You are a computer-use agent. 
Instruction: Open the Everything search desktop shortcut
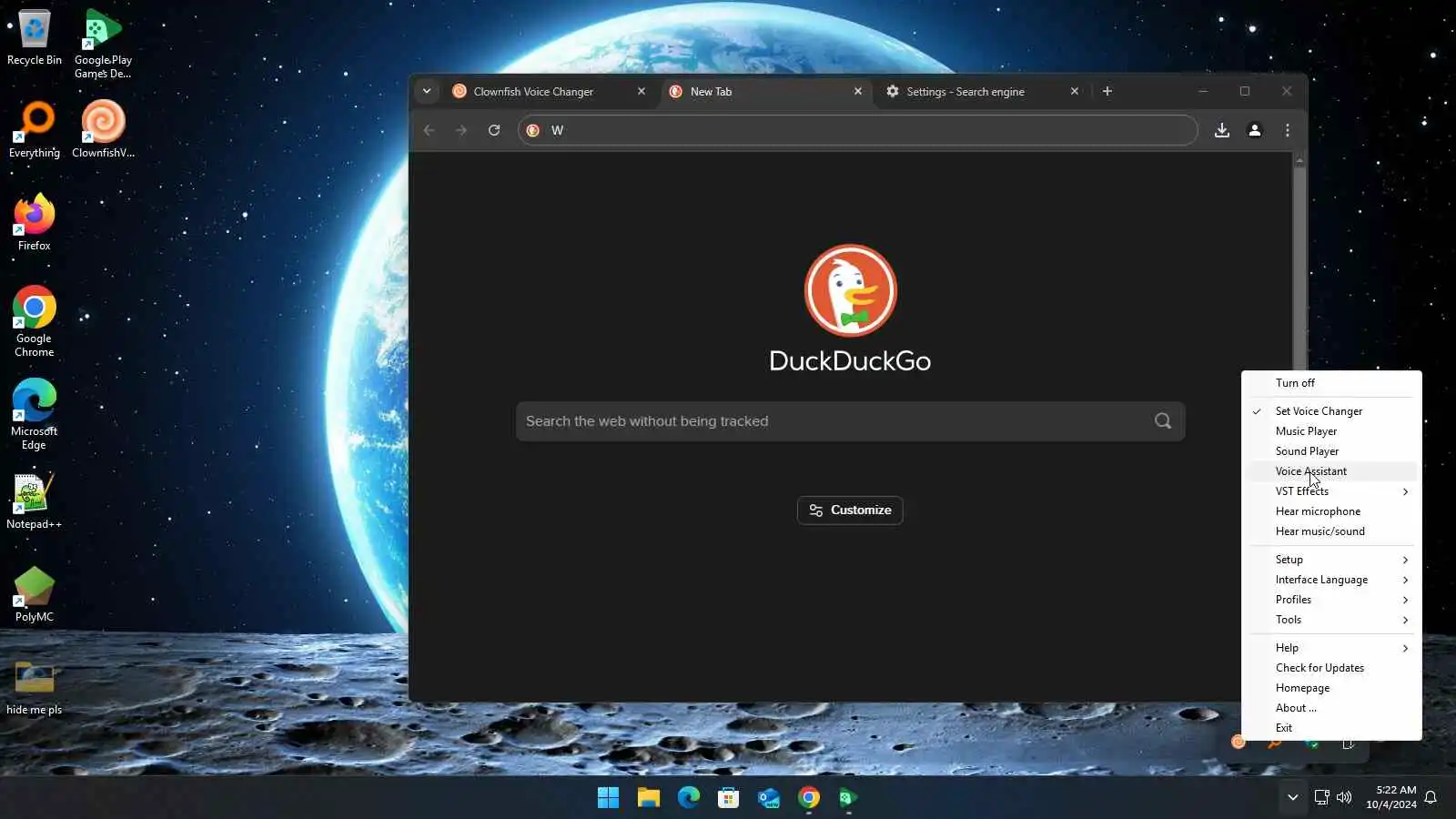35,130
